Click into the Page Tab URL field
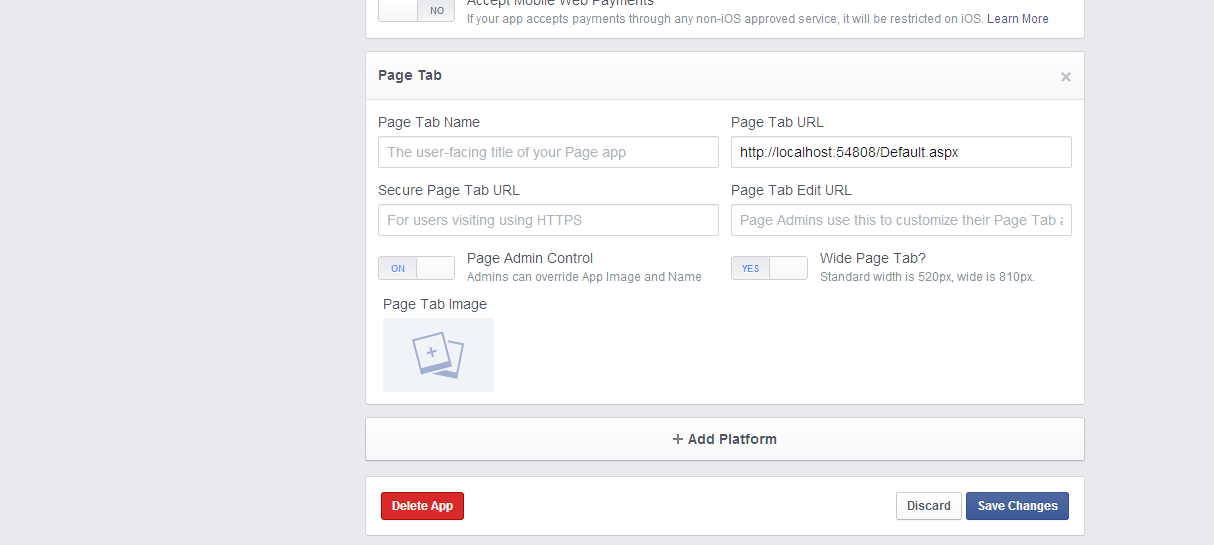Screen dimensions: 1214x545 901,152
